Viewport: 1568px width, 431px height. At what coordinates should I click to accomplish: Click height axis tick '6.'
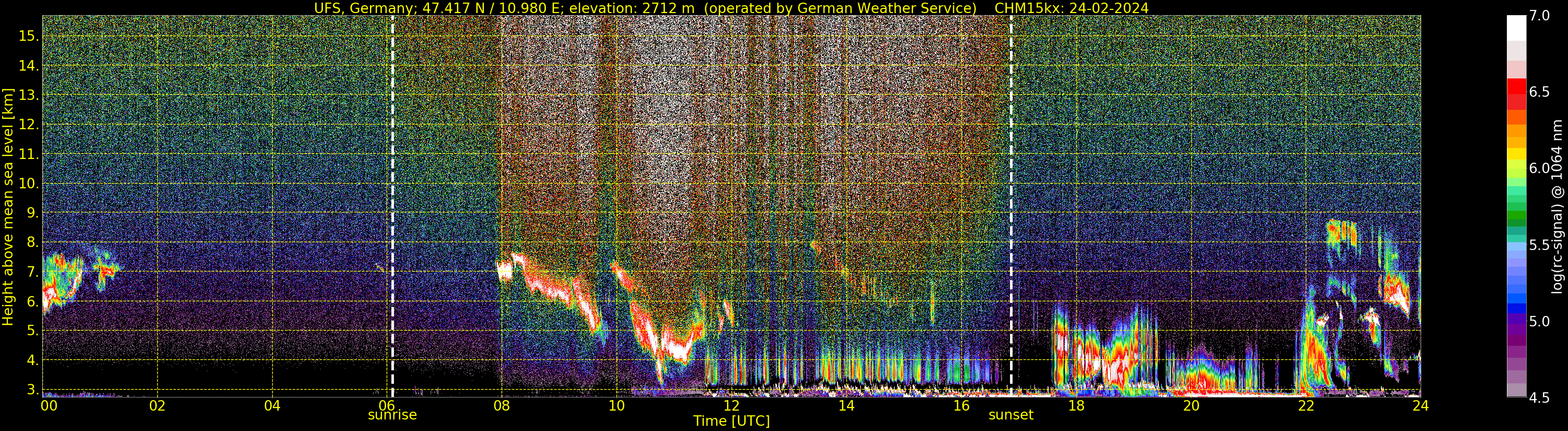(32, 301)
